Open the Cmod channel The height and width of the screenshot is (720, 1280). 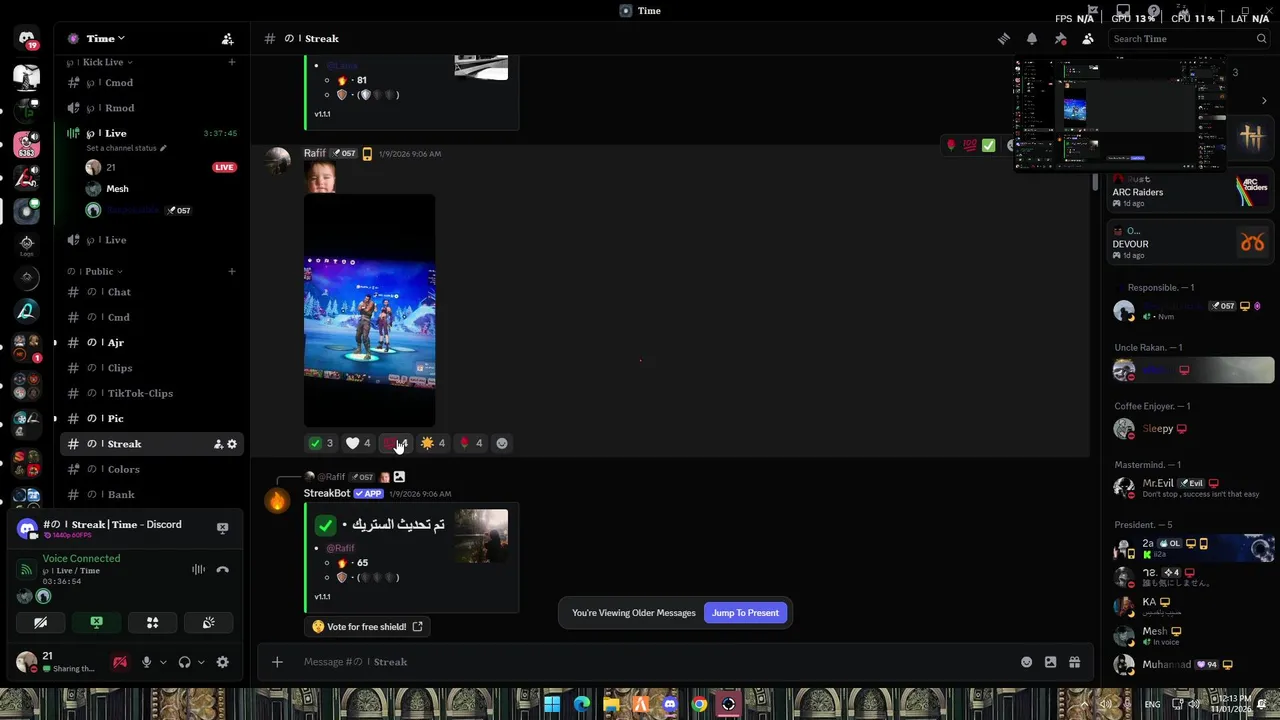tap(150, 83)
